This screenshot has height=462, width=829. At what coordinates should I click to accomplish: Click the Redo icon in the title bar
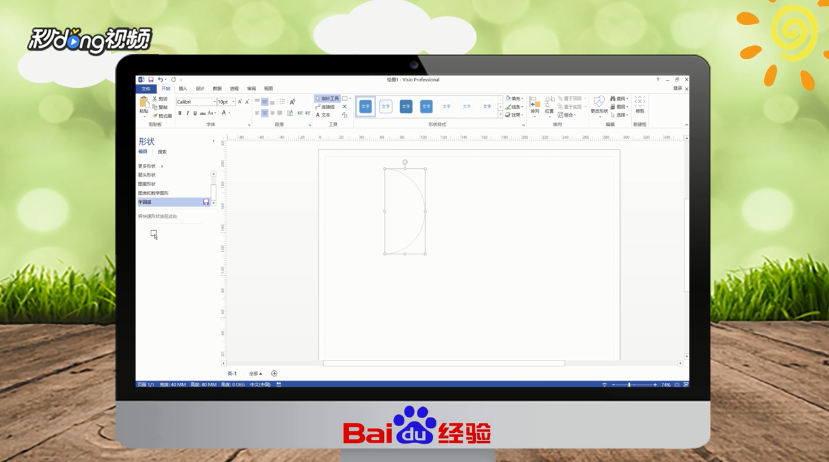[173, 80]
